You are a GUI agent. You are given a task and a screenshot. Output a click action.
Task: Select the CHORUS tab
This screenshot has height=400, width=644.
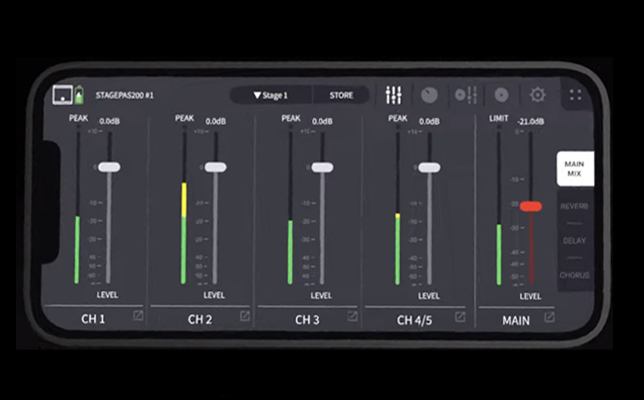click(574, 275)
